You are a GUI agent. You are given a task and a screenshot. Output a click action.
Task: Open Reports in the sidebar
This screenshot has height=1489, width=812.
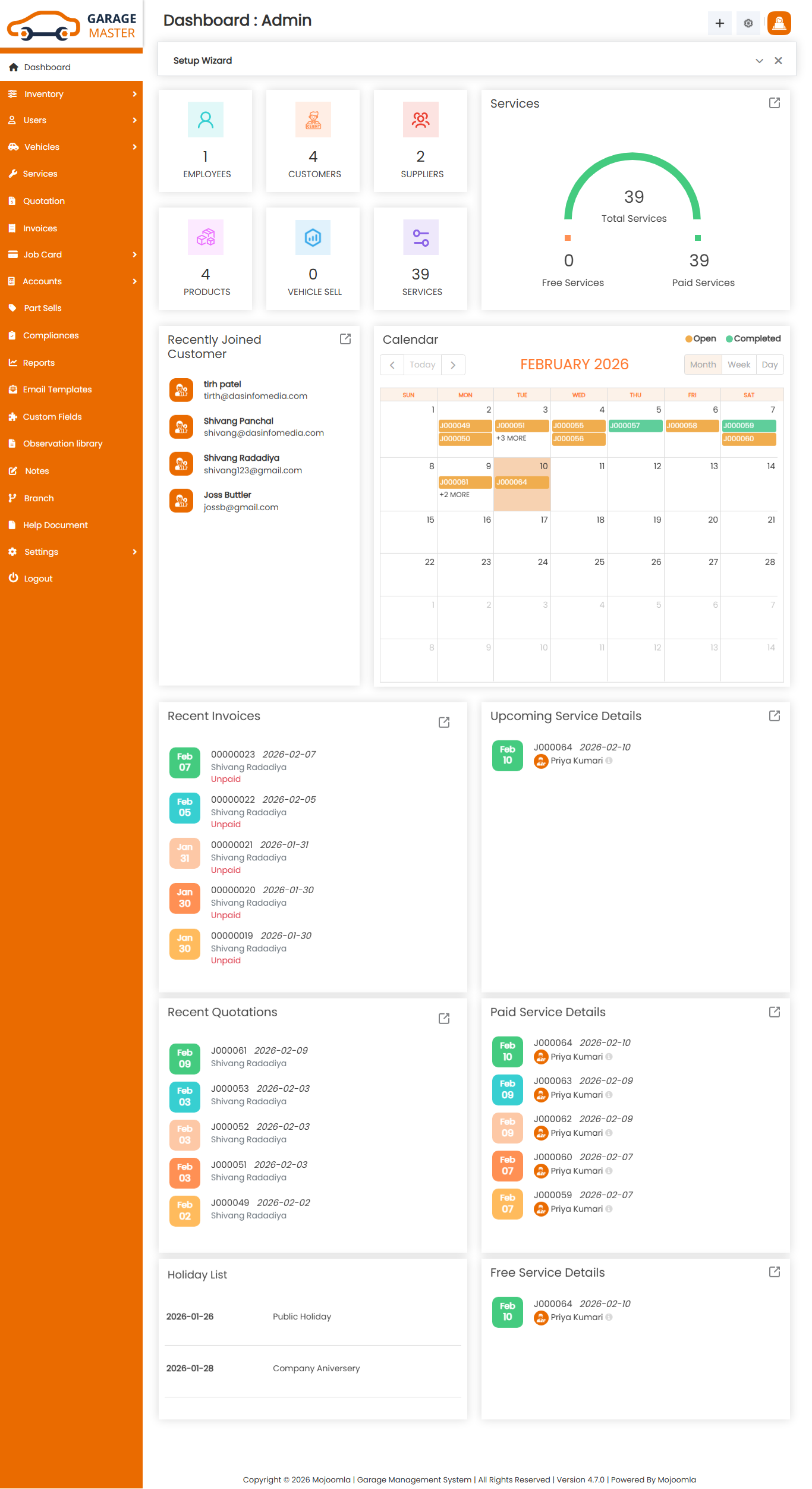pyautogui.click(x=39, y=363)
